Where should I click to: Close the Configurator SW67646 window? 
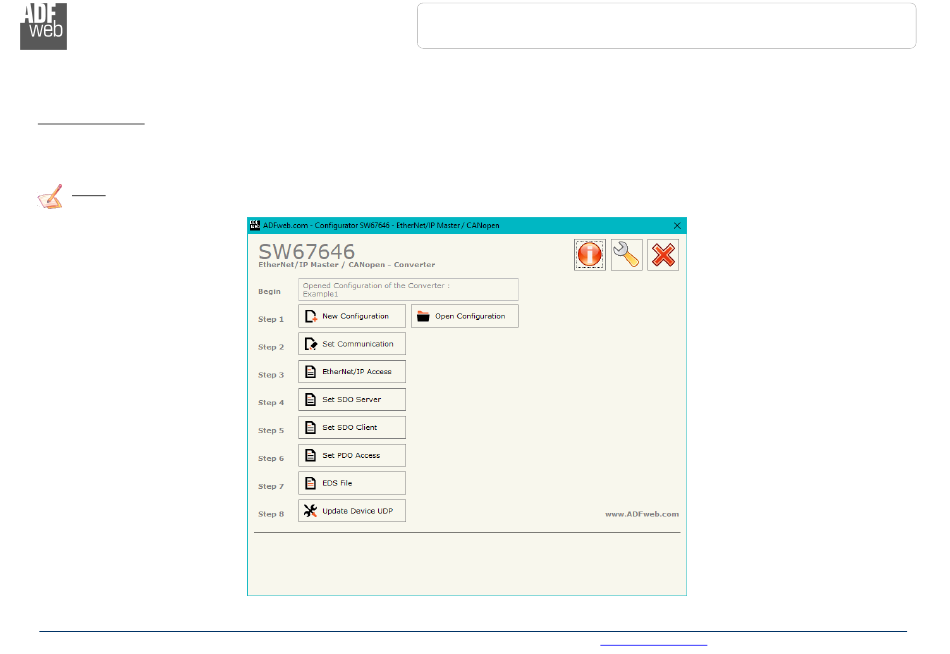(x=677, y=225)
